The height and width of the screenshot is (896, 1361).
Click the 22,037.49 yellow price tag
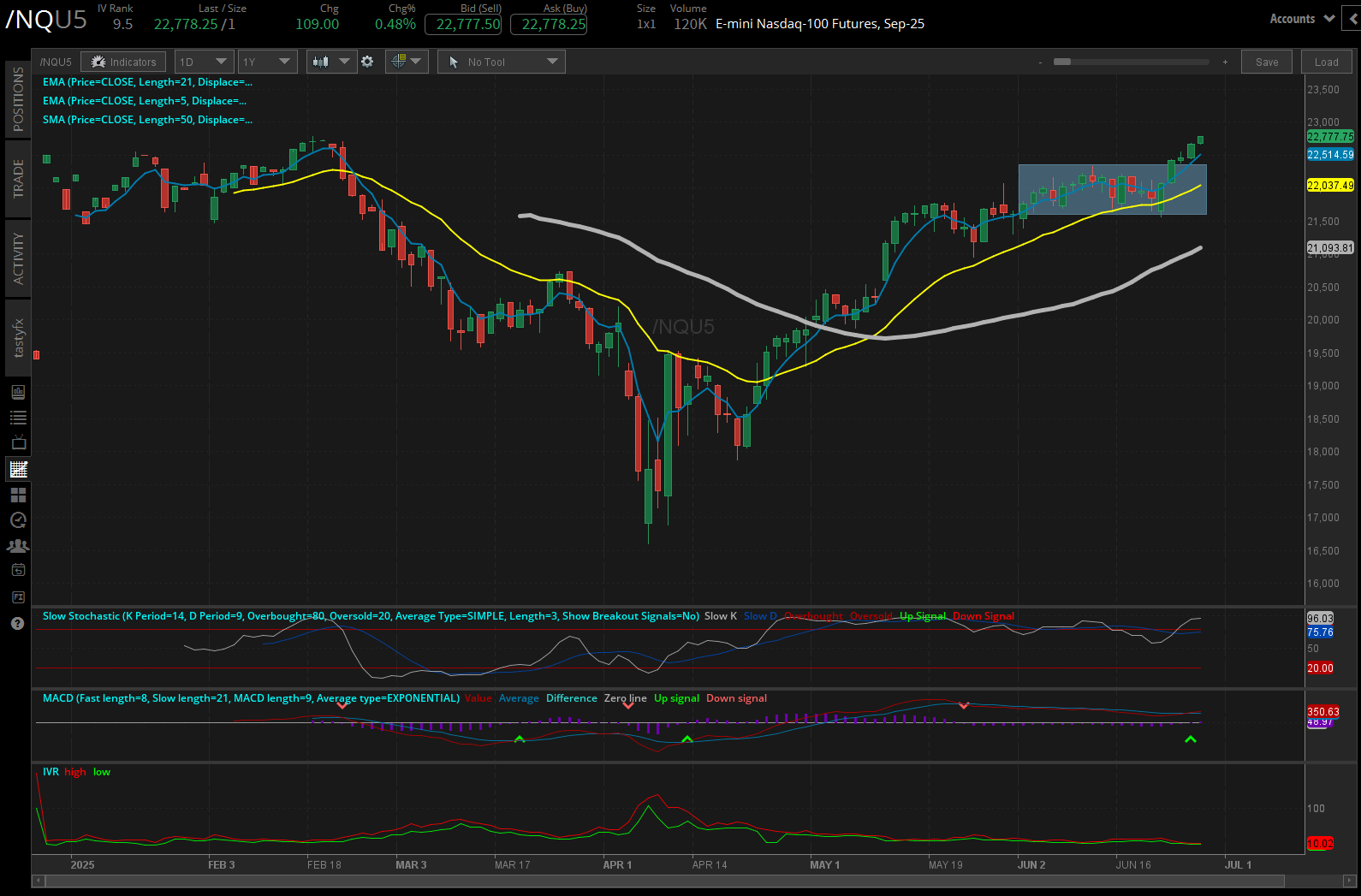[x=1330, y=186]
